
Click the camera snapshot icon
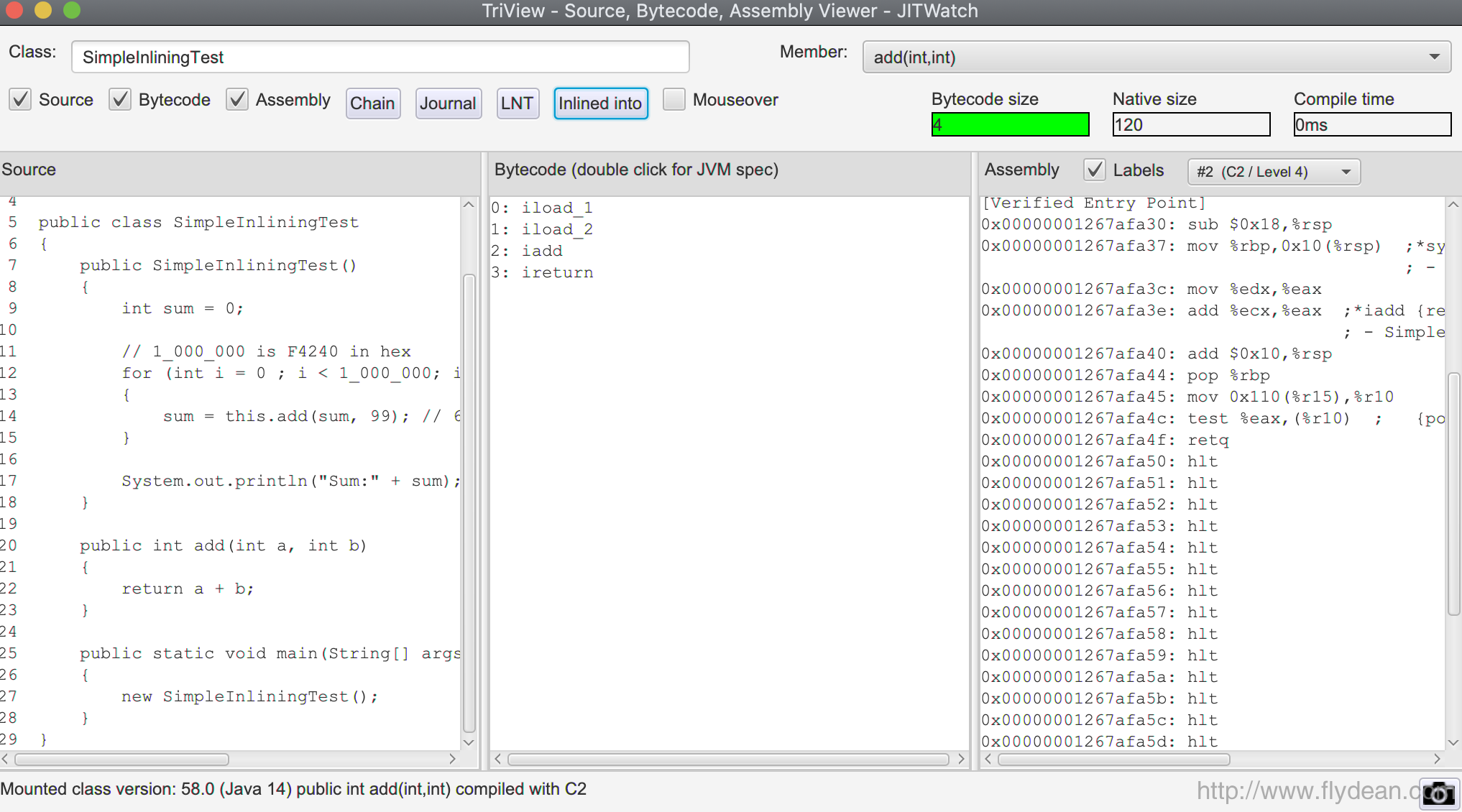pos(1439,793)
